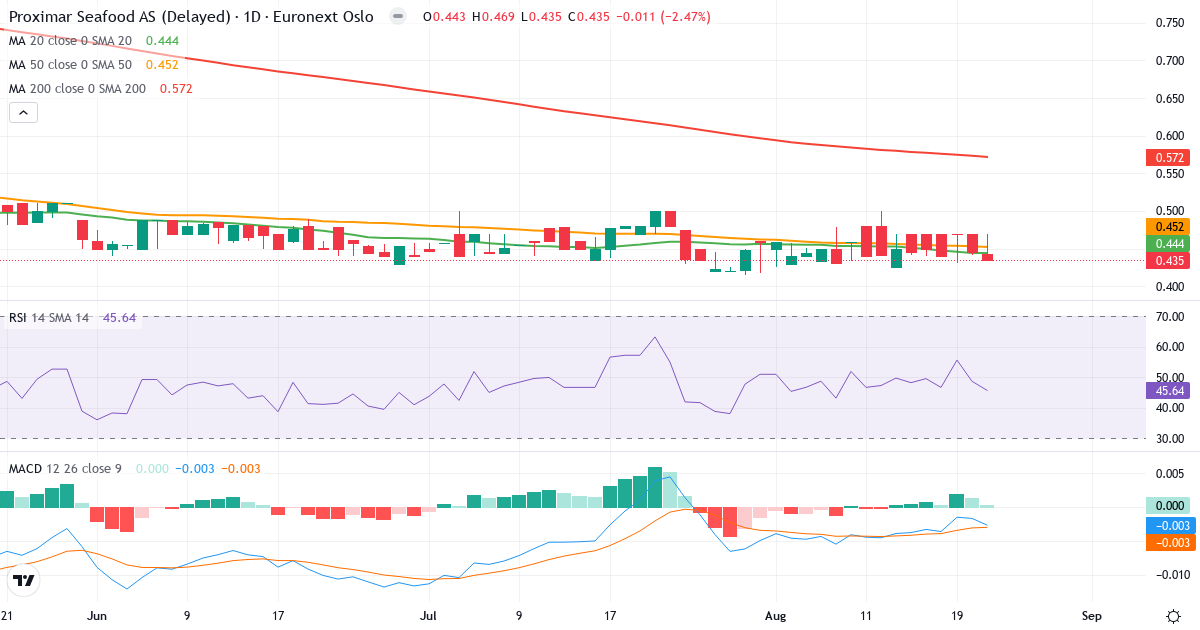The width and height of the screenshot is (1200, 630).
Task: Toggle the gray market status pill
Action: point(398,17)
